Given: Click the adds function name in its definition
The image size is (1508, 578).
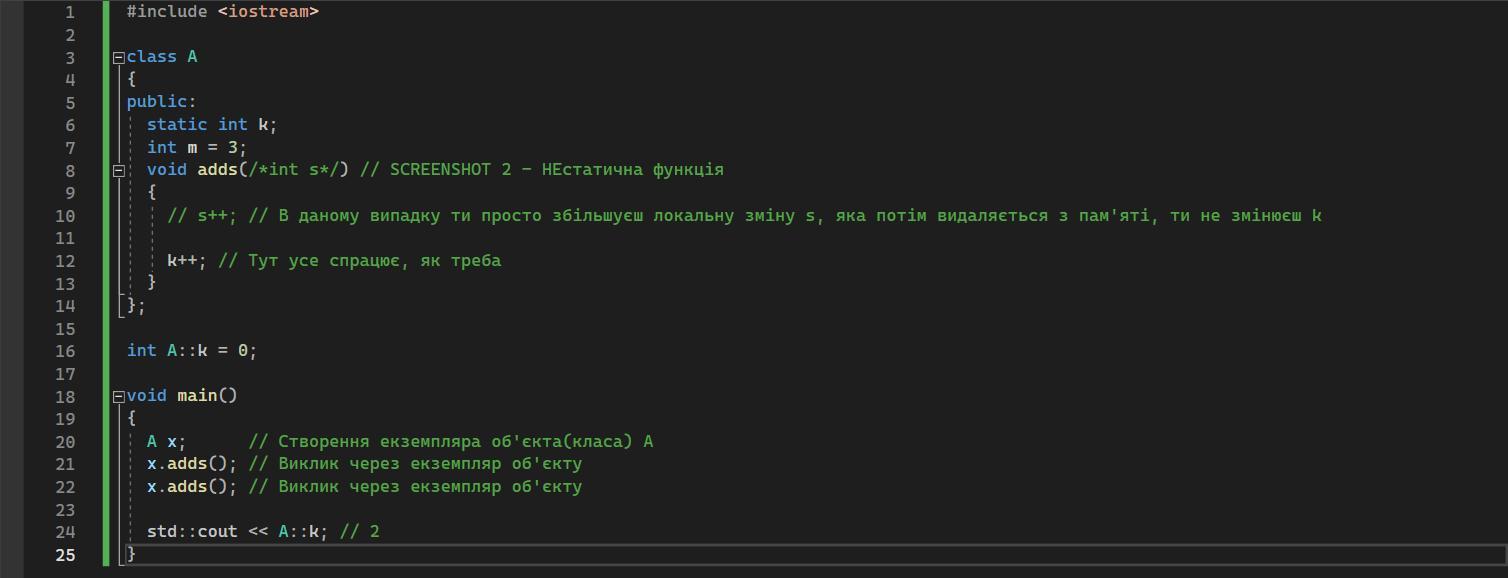Looking at the screenshot, I should (x=217, y=170).
